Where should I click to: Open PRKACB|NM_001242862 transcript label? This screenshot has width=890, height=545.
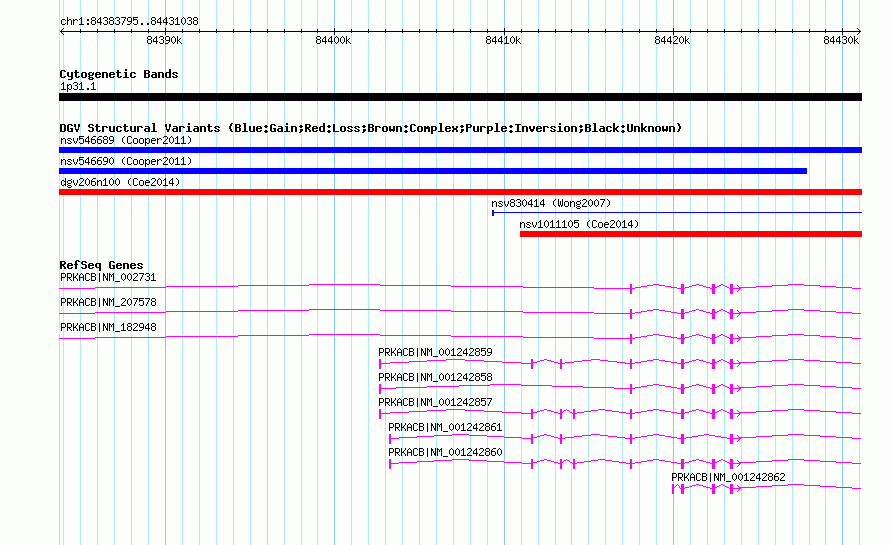click(x=728, y=477)
